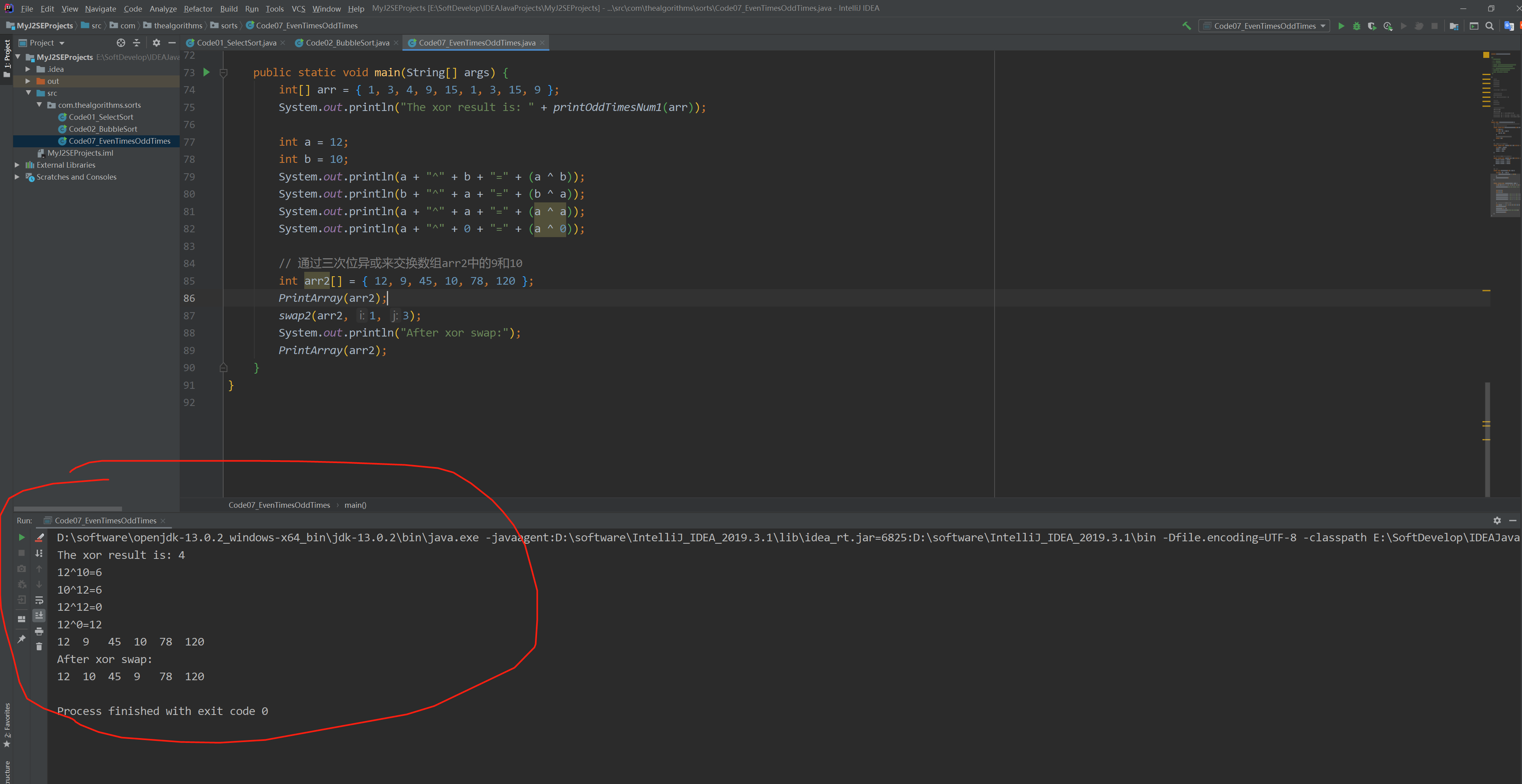Toggle Soft-Wrap in Run console
The width and height of the screenshot is (1522, 784).
(x=39, y=600)
